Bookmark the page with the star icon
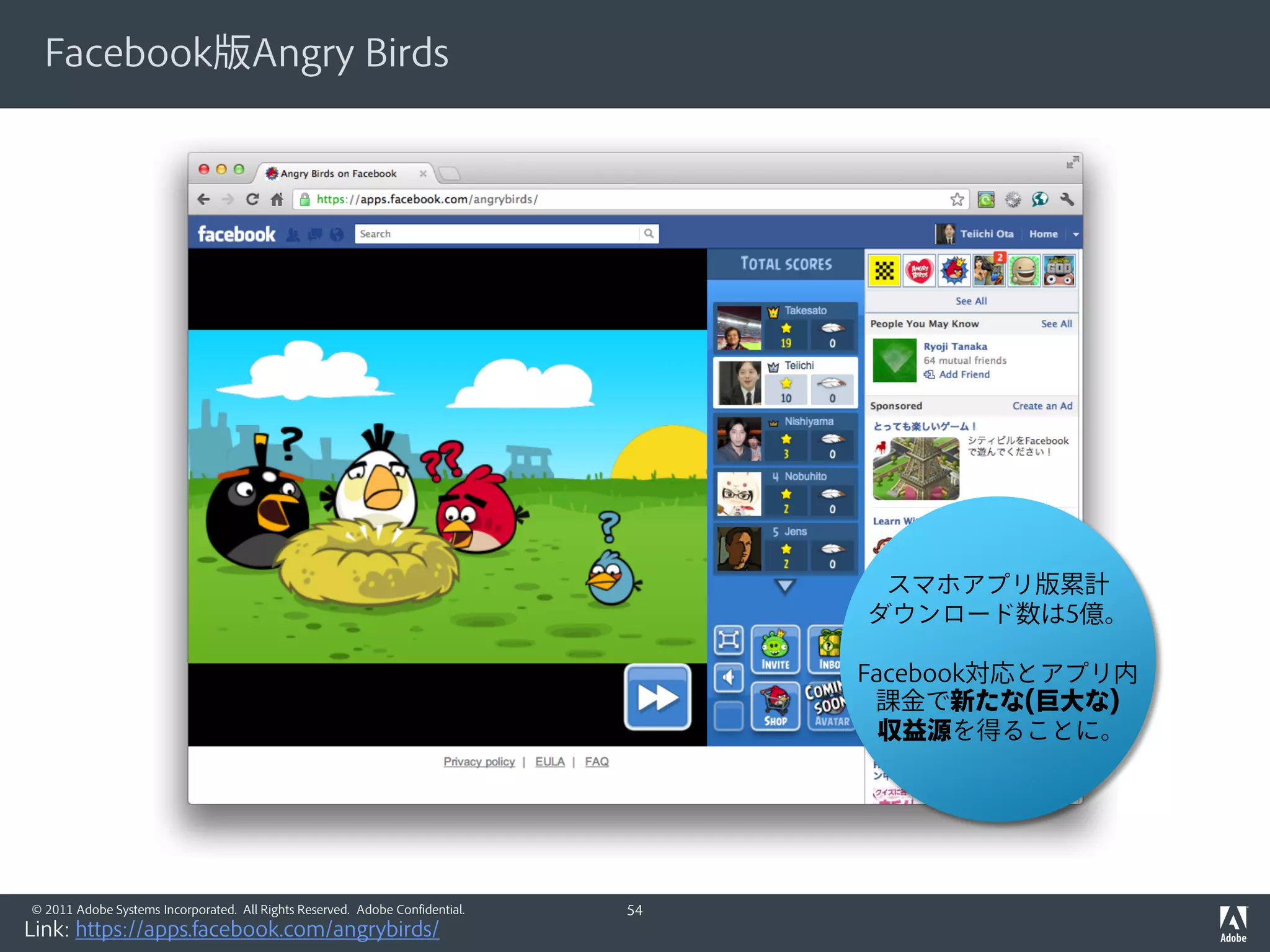The width and height of the screenshot is (1270, 952). click(x=957, y=200)
